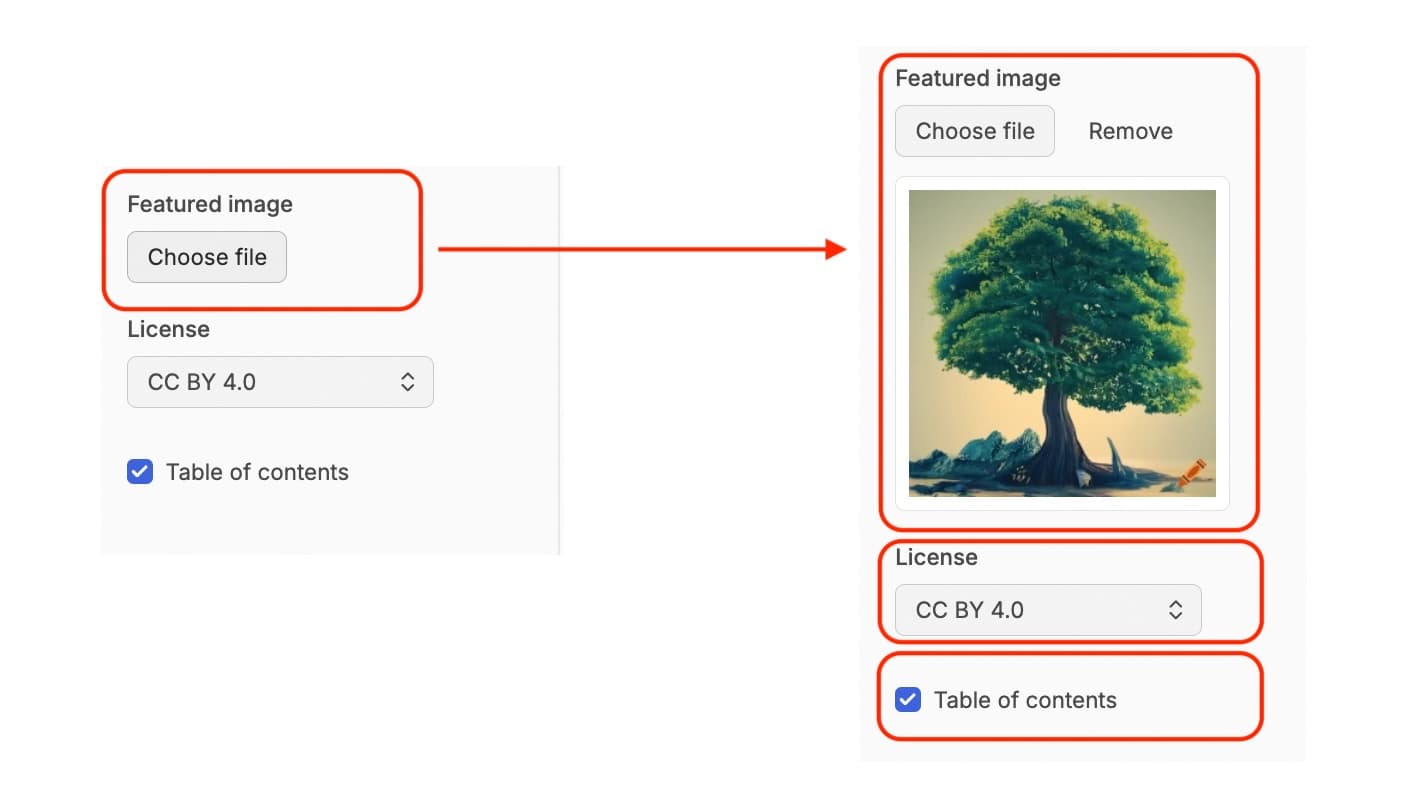The height and width of the screenshot is (804, 1421).
Task: Expand the CC BY 4.0 License dropdown in the left panel
Action: [x=280, y=382]
